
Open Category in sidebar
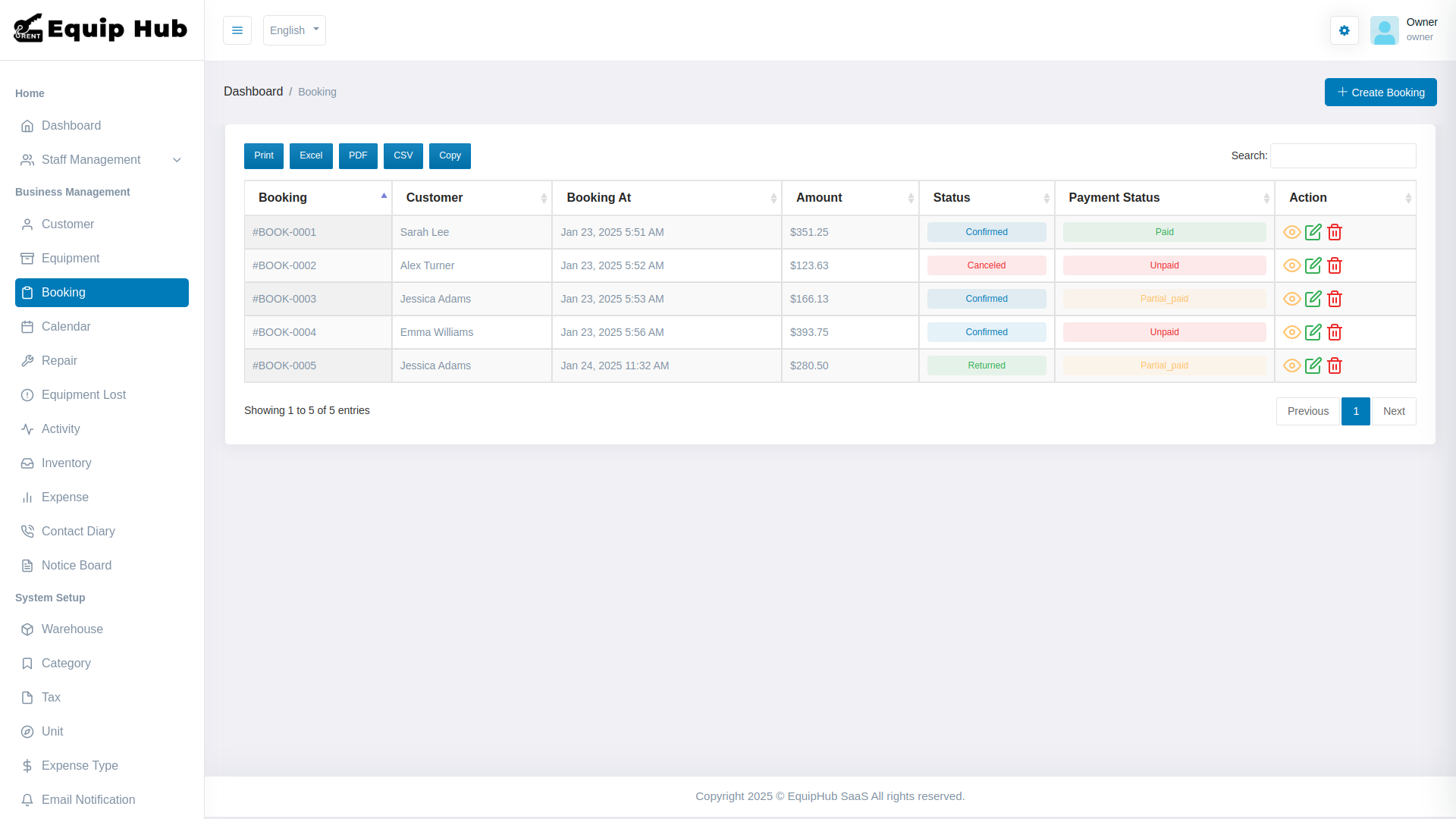[x=102, y=664]
